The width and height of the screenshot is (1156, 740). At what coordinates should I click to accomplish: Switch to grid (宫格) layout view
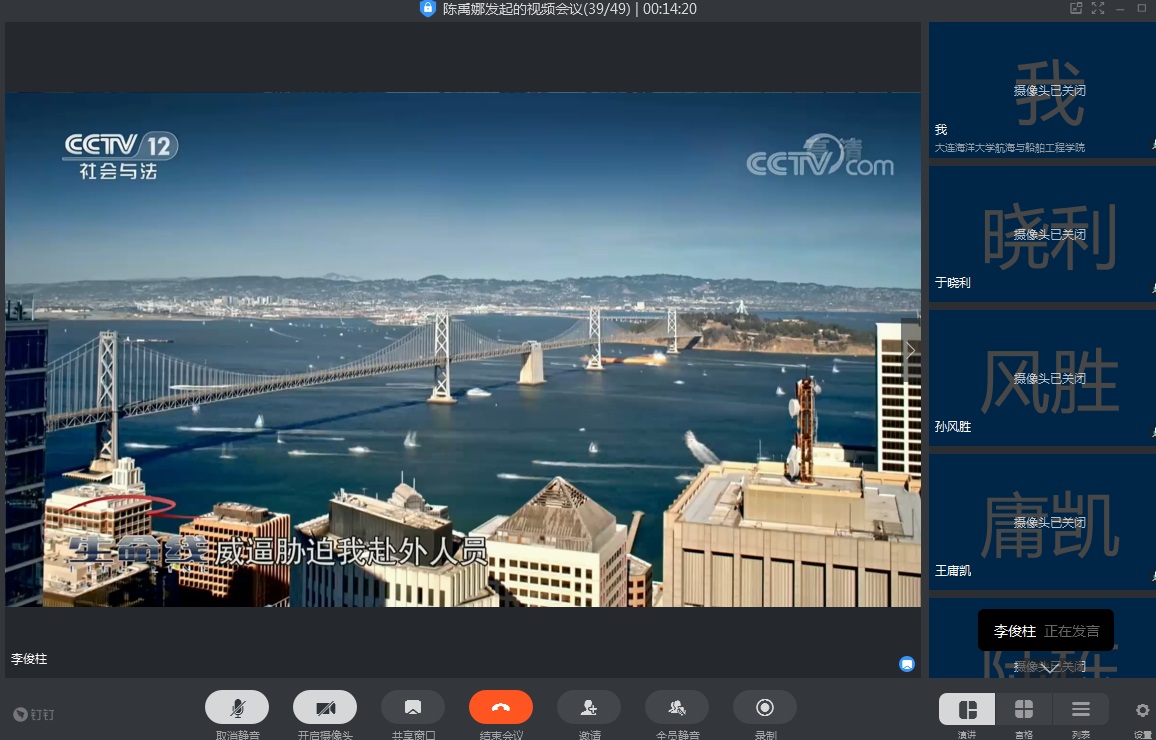click(x=1024, y=709)
